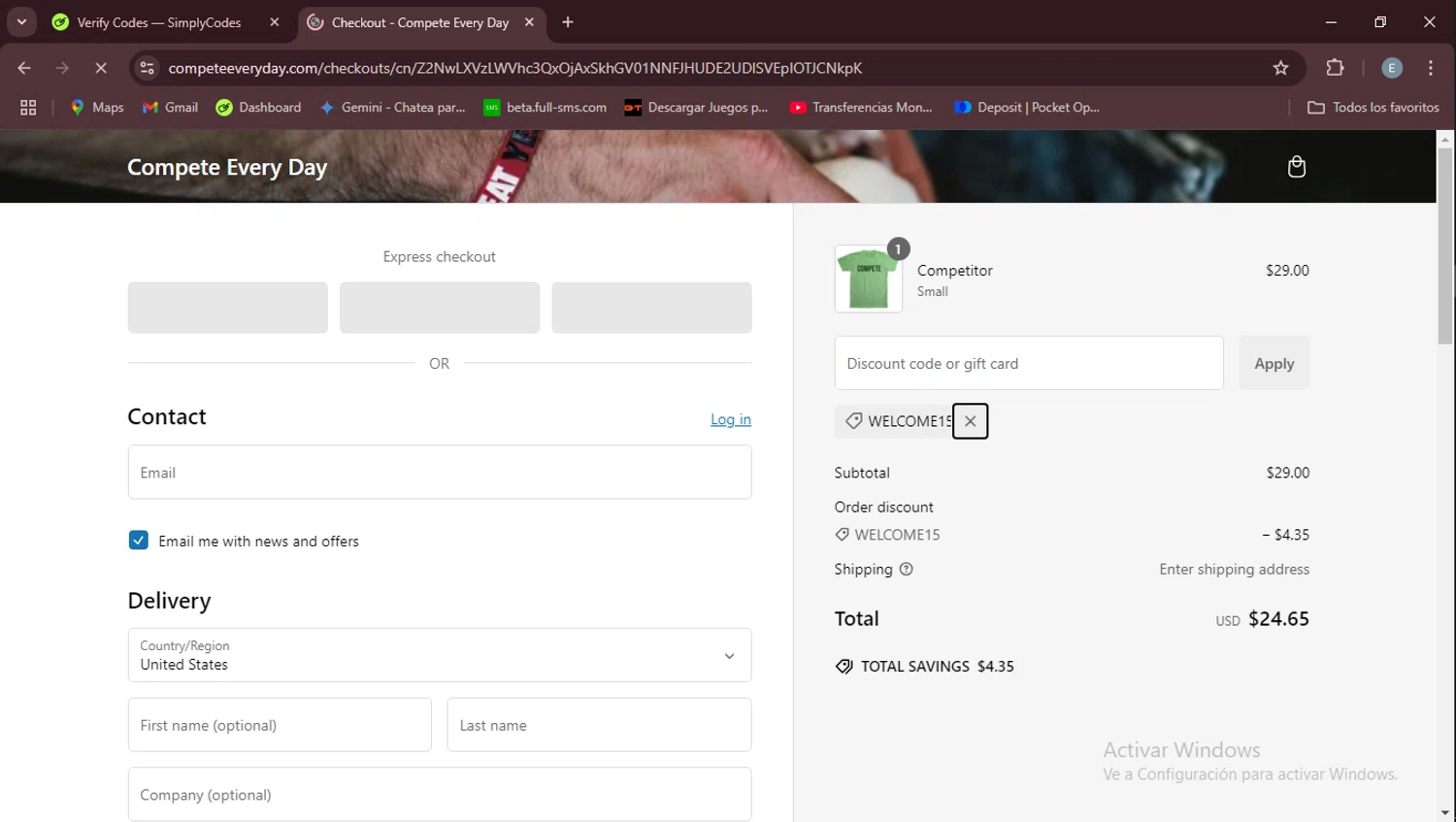The width and height of the screenshot is (1456, 822).
Task: Click the scroll down arrow of scrollbar
Action: 1445,813
